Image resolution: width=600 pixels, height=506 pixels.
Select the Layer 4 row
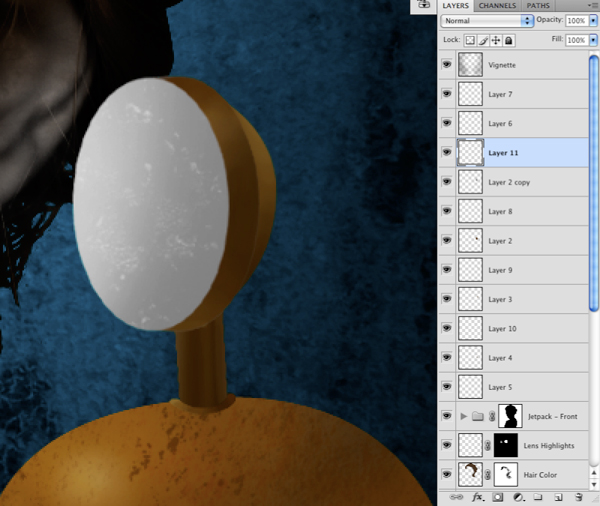513,357
